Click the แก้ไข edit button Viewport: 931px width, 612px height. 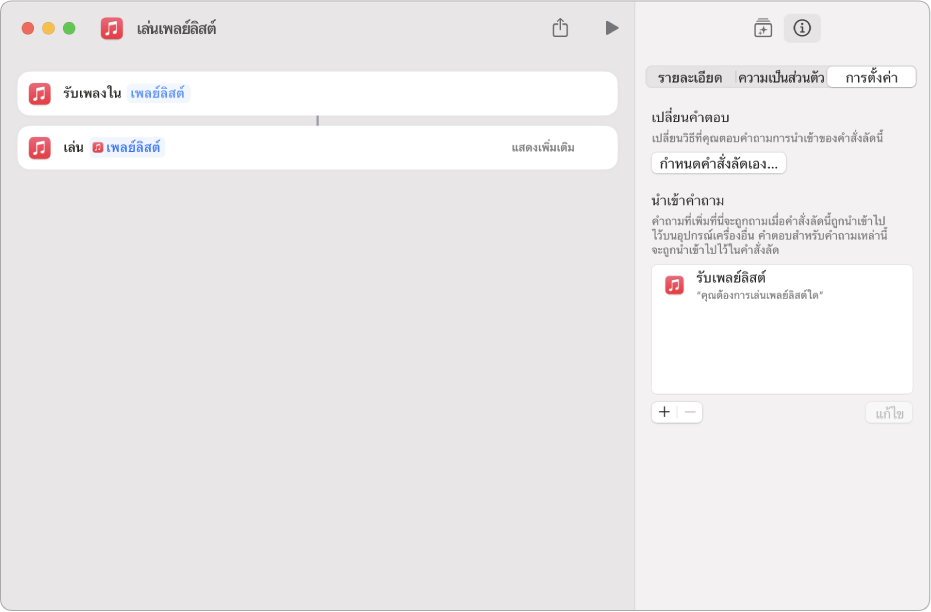click(889, 413)
